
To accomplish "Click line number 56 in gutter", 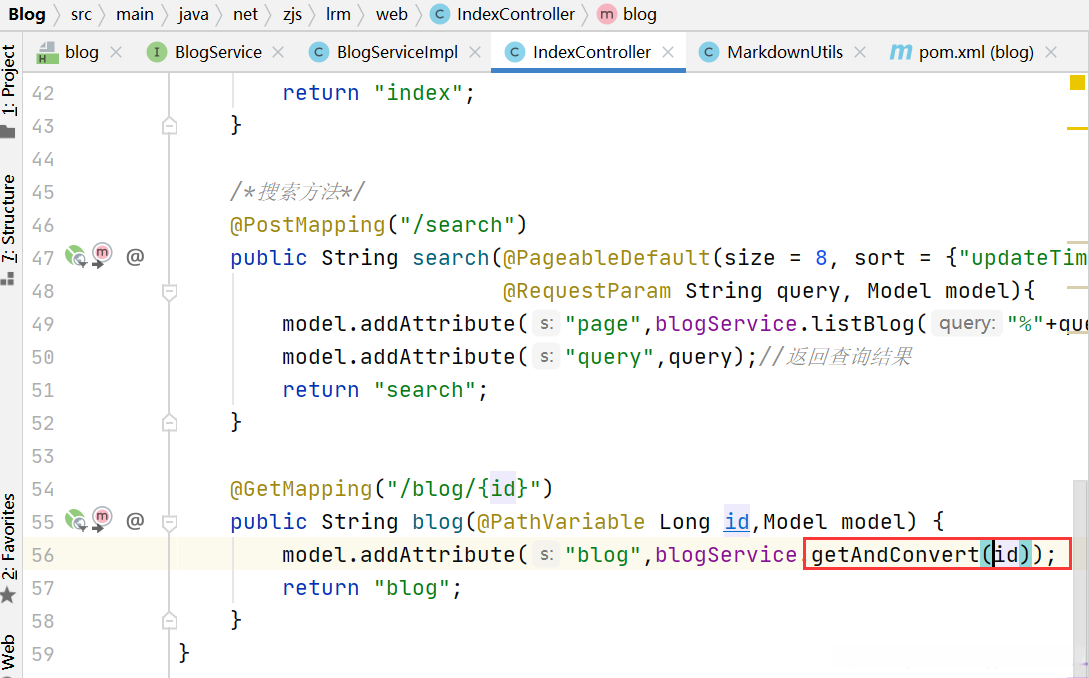I will point(43,555).
